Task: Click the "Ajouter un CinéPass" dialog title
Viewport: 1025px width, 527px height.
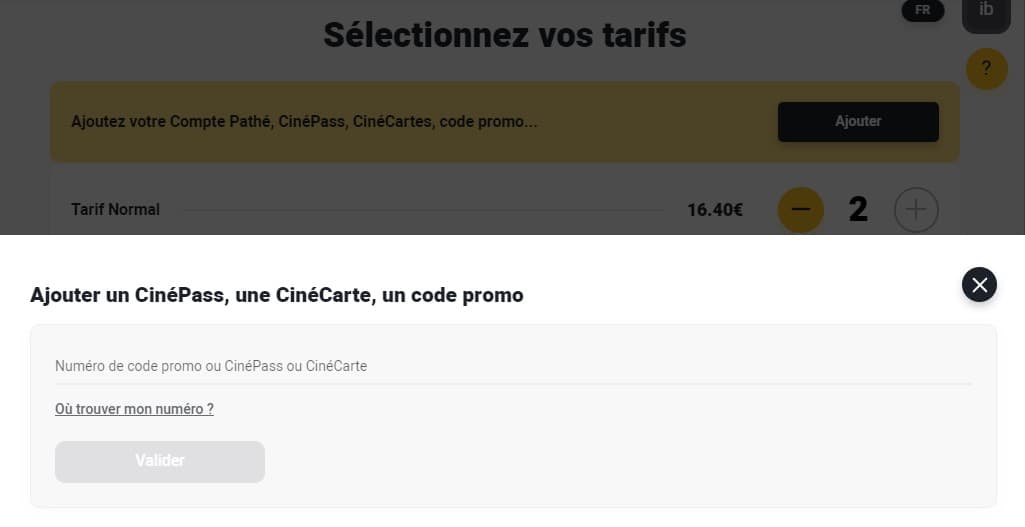Action: pyautogui.click(x=277, y=295)
